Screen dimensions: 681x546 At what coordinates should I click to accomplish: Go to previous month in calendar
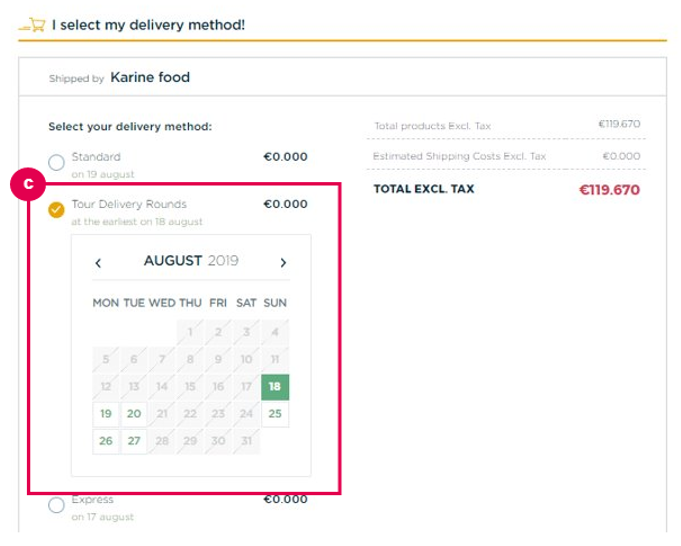[x=98, y=263]
